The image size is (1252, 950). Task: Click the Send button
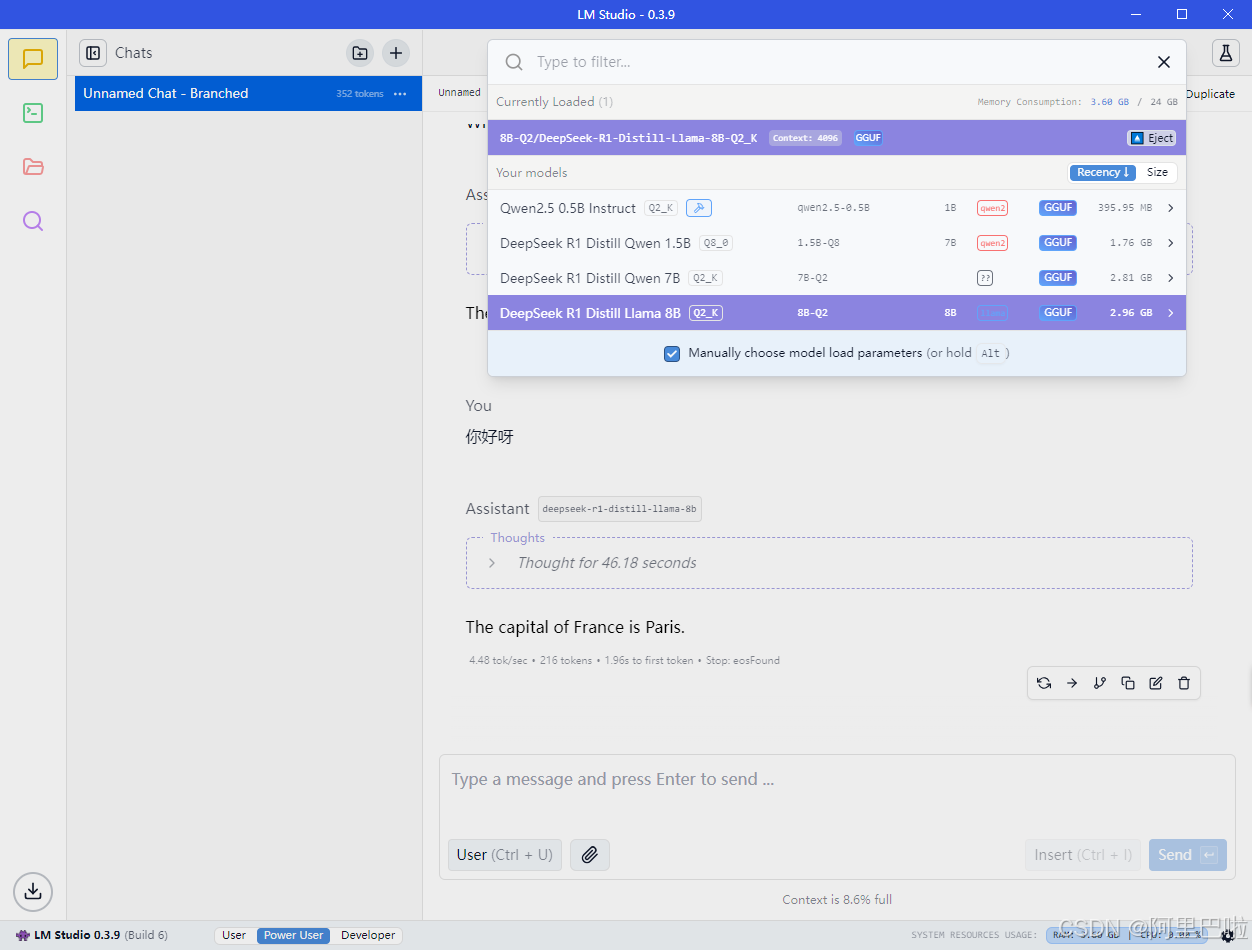point(1187,855)
